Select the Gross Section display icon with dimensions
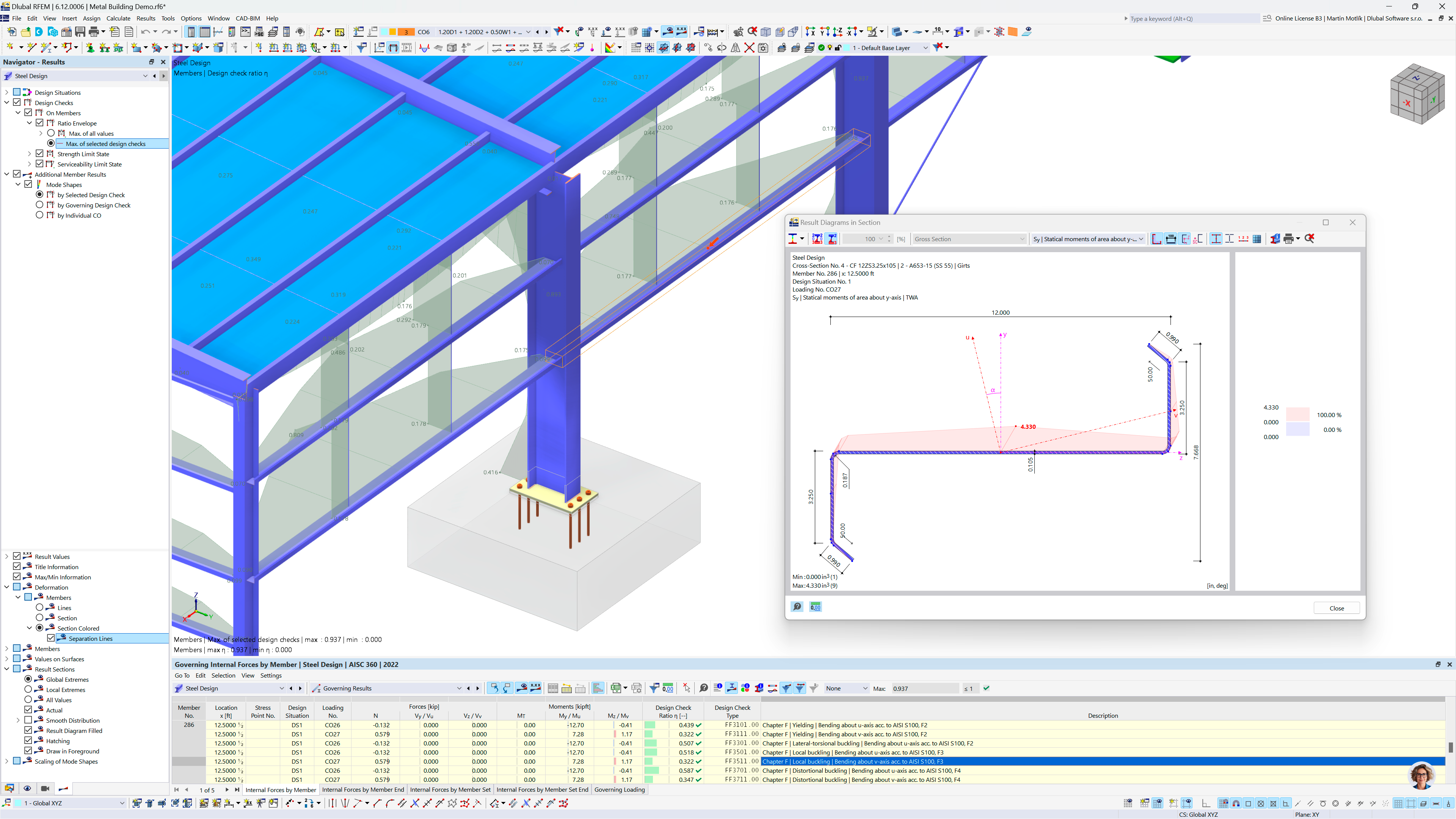Image resolution: width=1456 pixels, height=819 pixels. click(1170, 238)
